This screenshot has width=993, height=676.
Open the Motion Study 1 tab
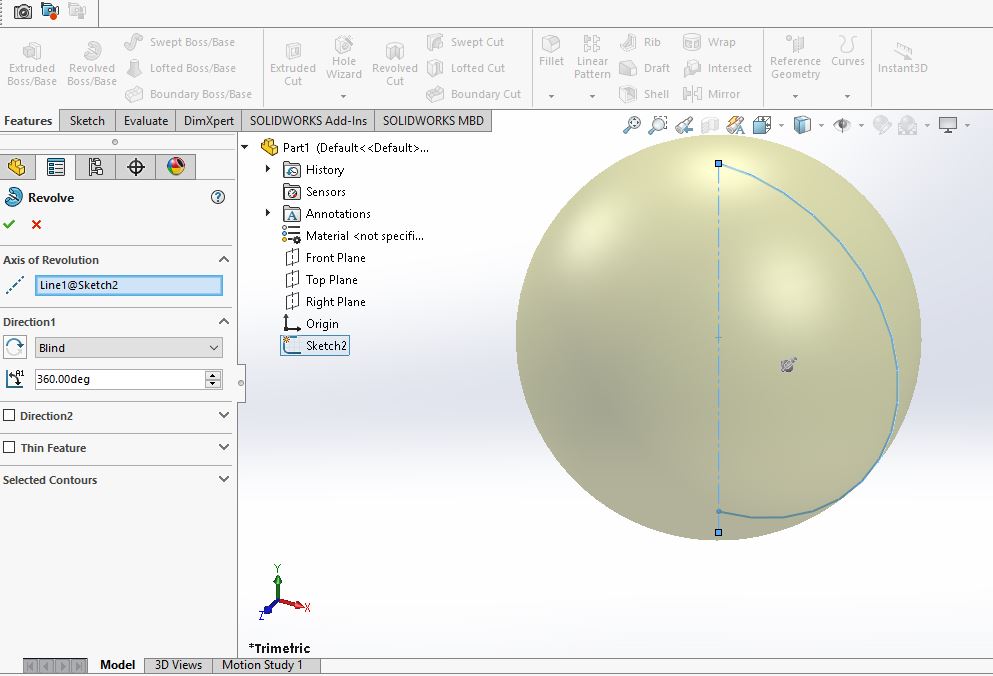tap(262, 665)
